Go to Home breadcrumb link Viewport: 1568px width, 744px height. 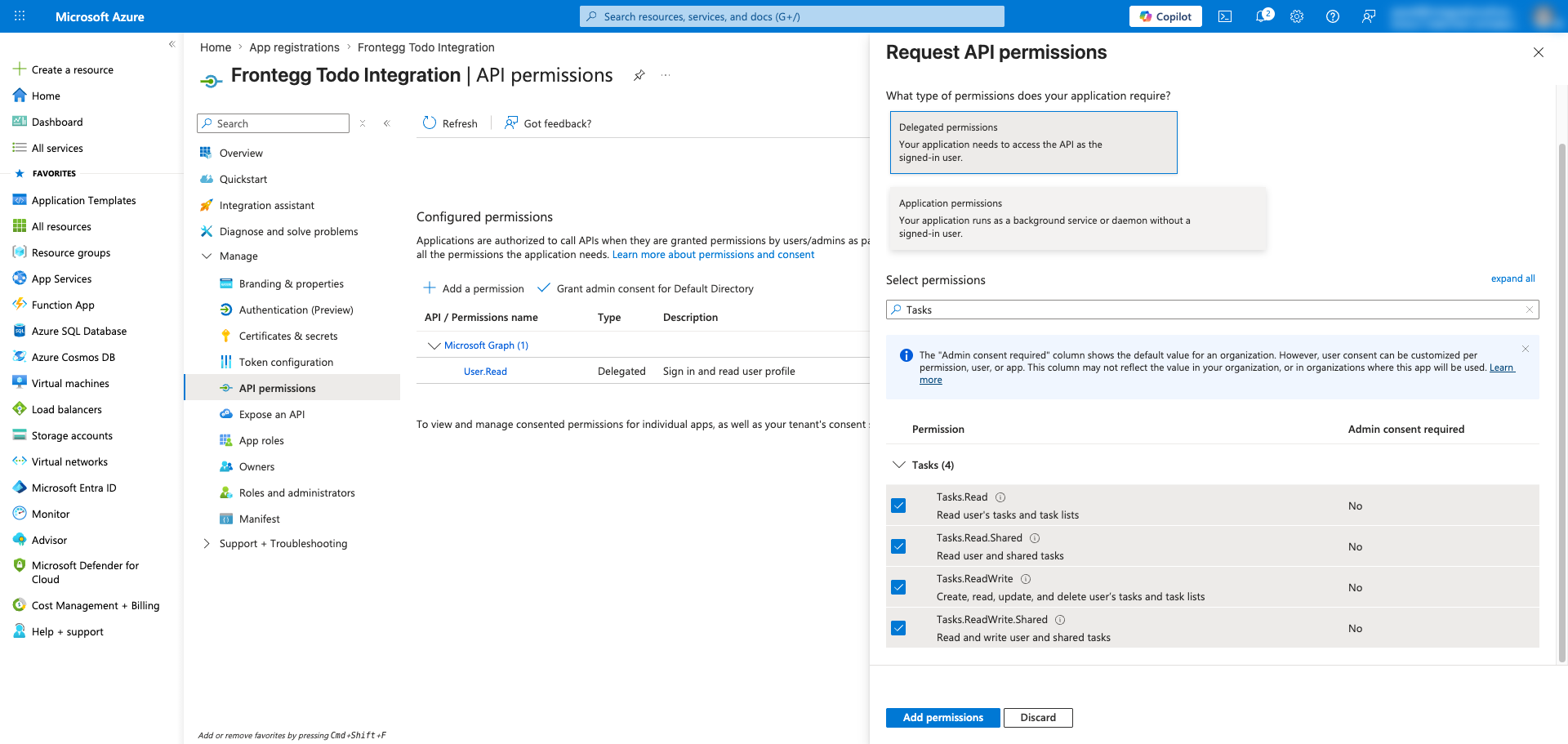pos(216,47)
